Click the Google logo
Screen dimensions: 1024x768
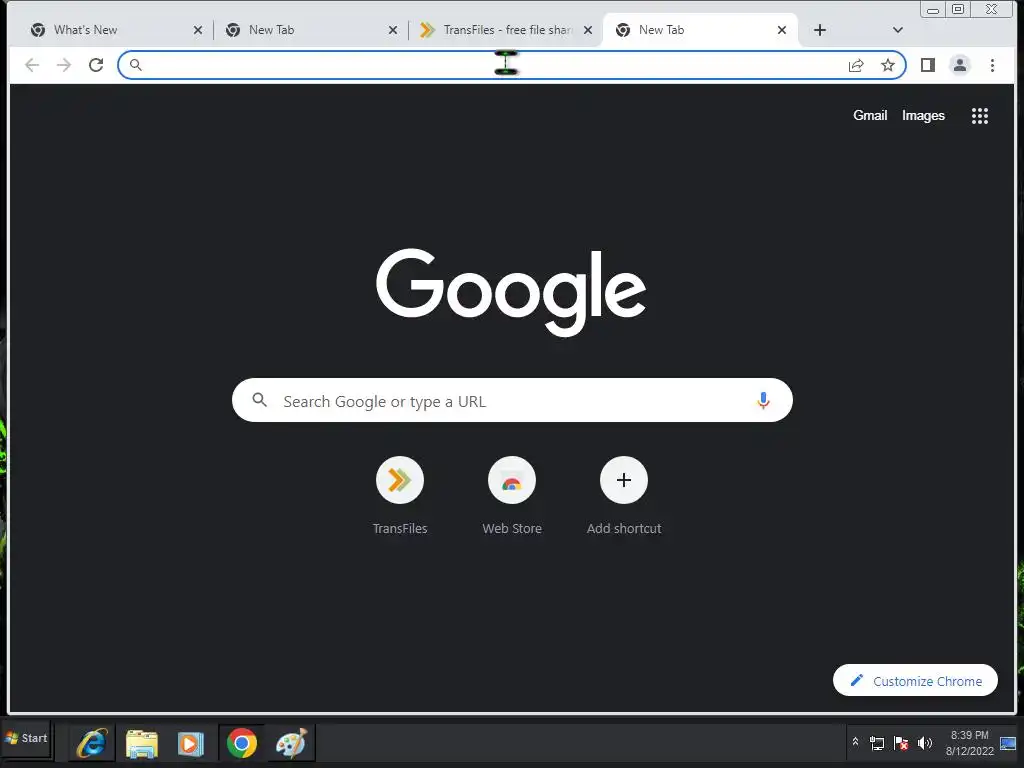click(x=511, y=291)
